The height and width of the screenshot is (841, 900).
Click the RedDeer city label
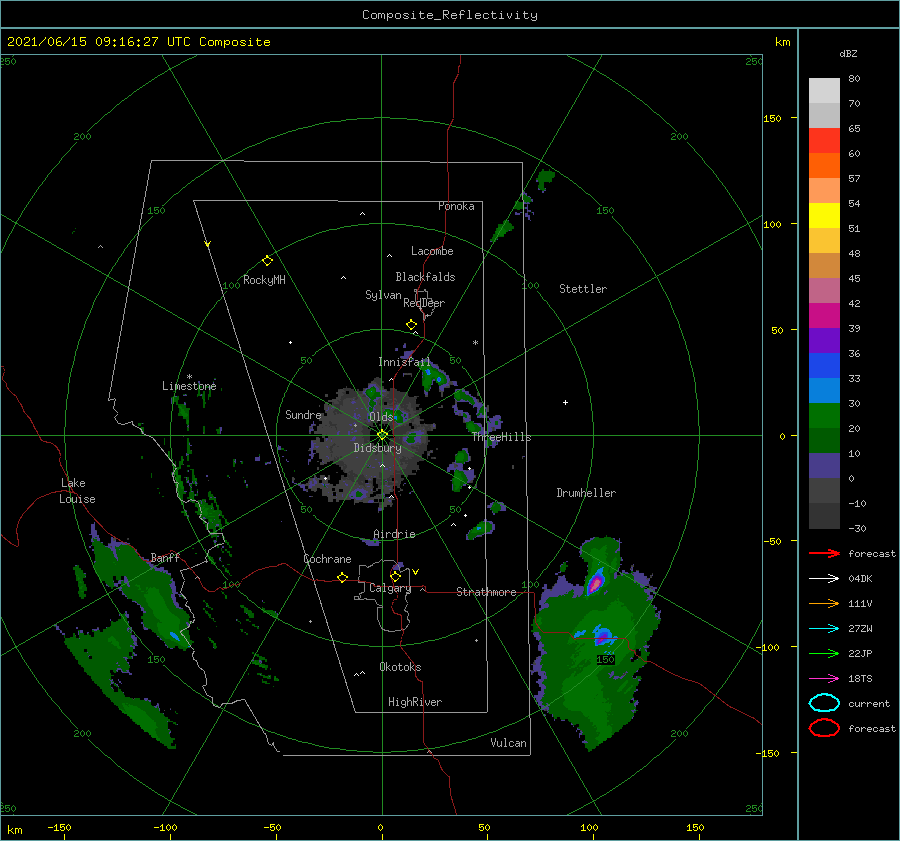click(x=424, y=303)
